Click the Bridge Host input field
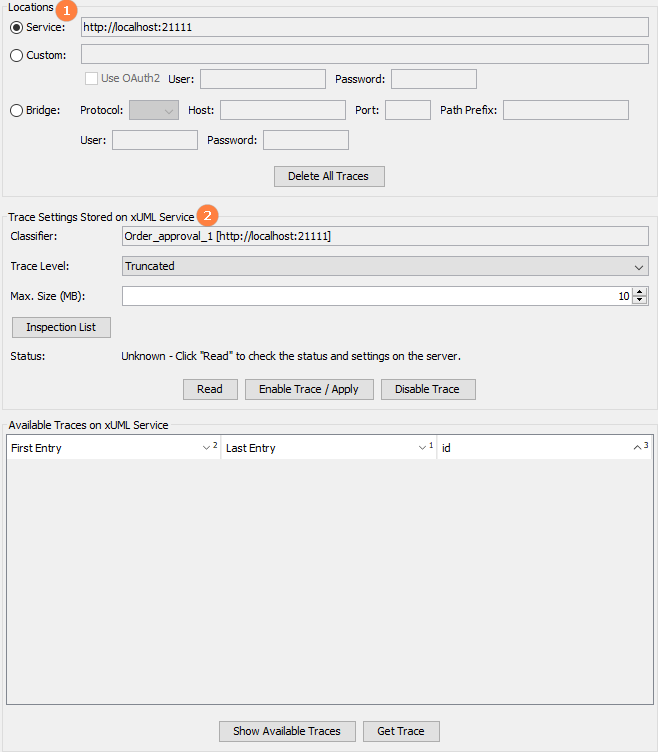This screenshot has height=752, width=658. (x=282, y=110)
